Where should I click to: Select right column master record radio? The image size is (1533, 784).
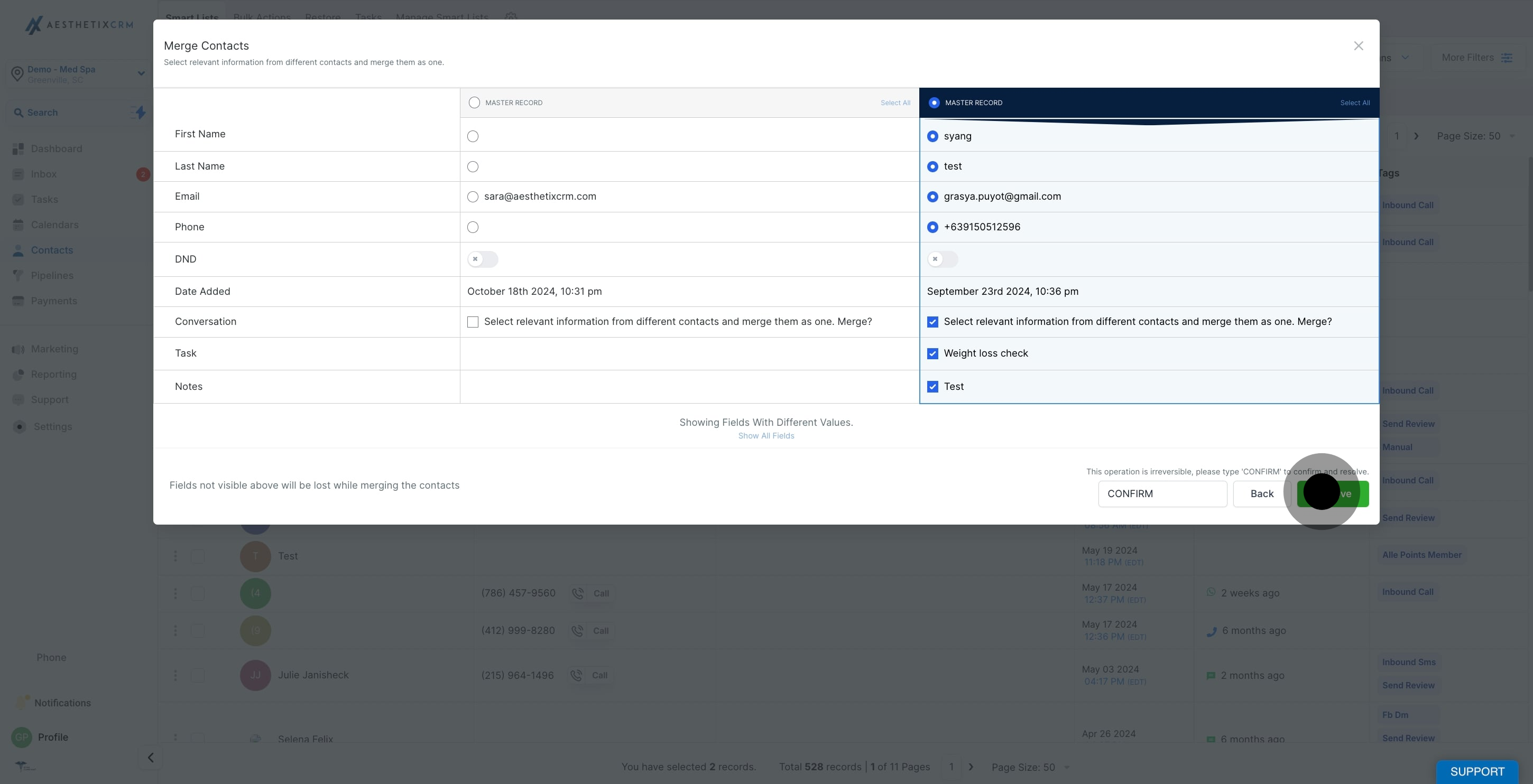934,102
